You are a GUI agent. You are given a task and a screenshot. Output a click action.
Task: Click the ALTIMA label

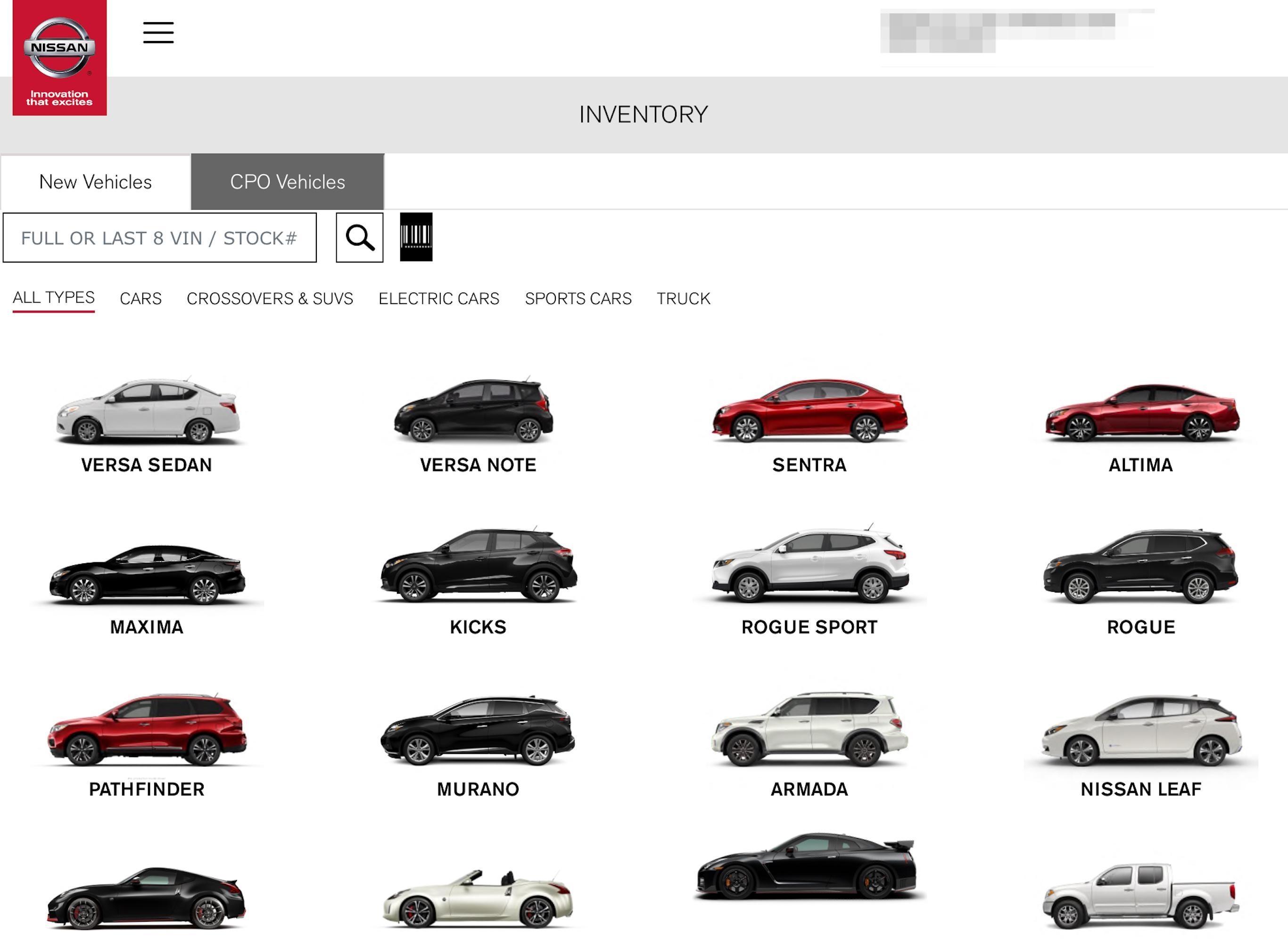pyautogui.click(x=1141, y=465)
